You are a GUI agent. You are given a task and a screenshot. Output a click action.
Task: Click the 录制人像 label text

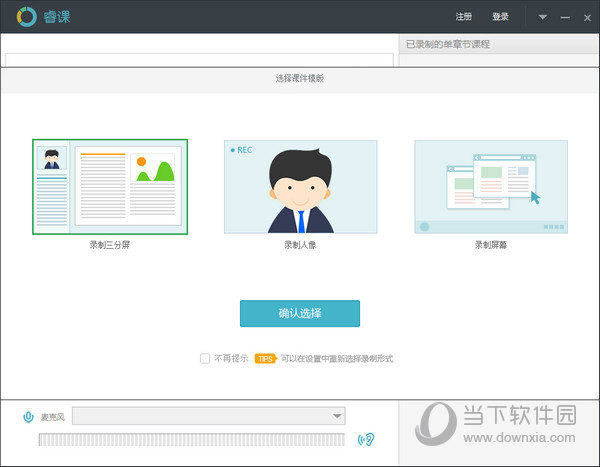coord(300,245)
